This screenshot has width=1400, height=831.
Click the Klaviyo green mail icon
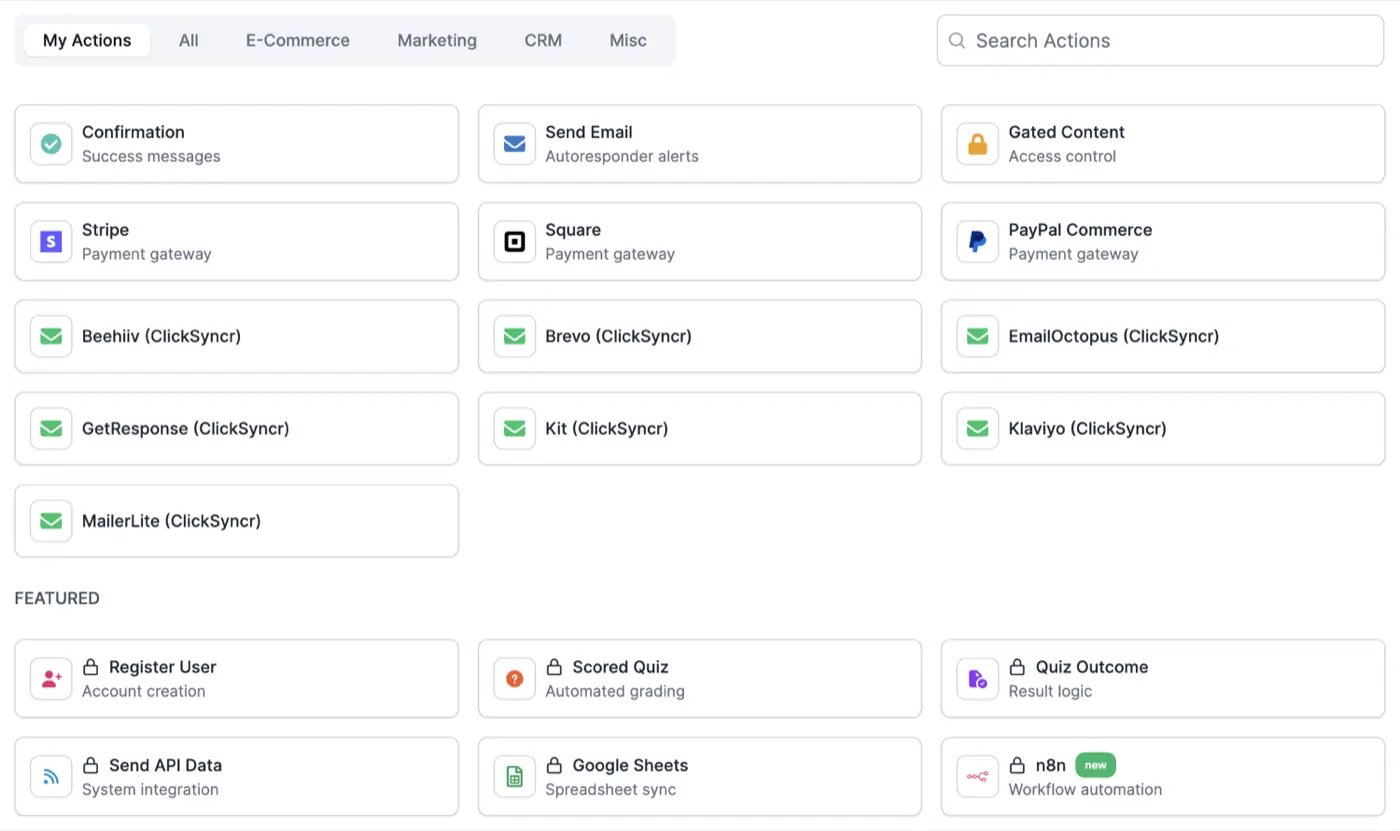(x=977, y=428)
